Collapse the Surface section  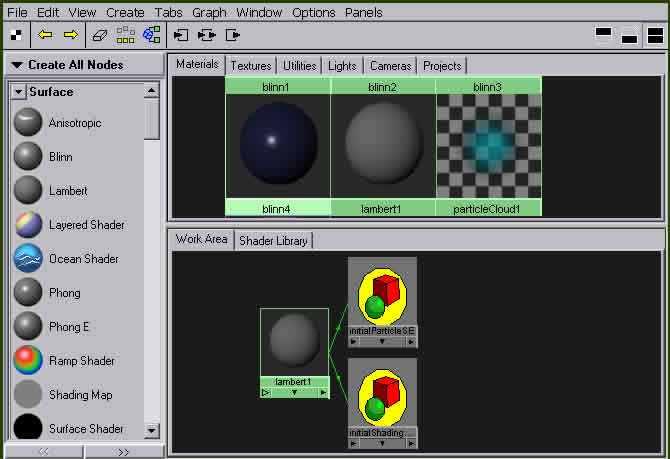point(19,92)
